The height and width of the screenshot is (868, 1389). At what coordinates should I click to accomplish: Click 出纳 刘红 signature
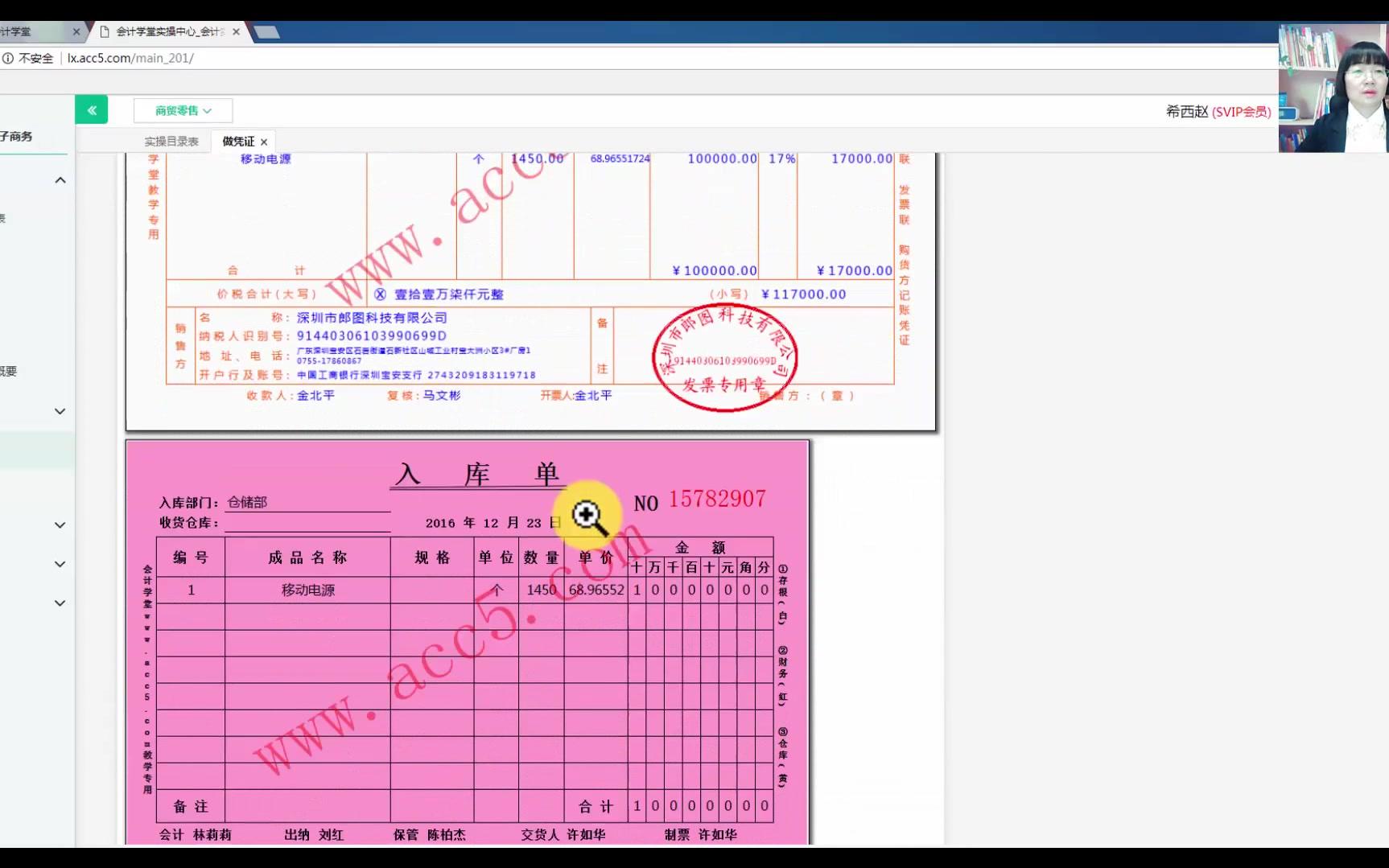tap(314, 835)
